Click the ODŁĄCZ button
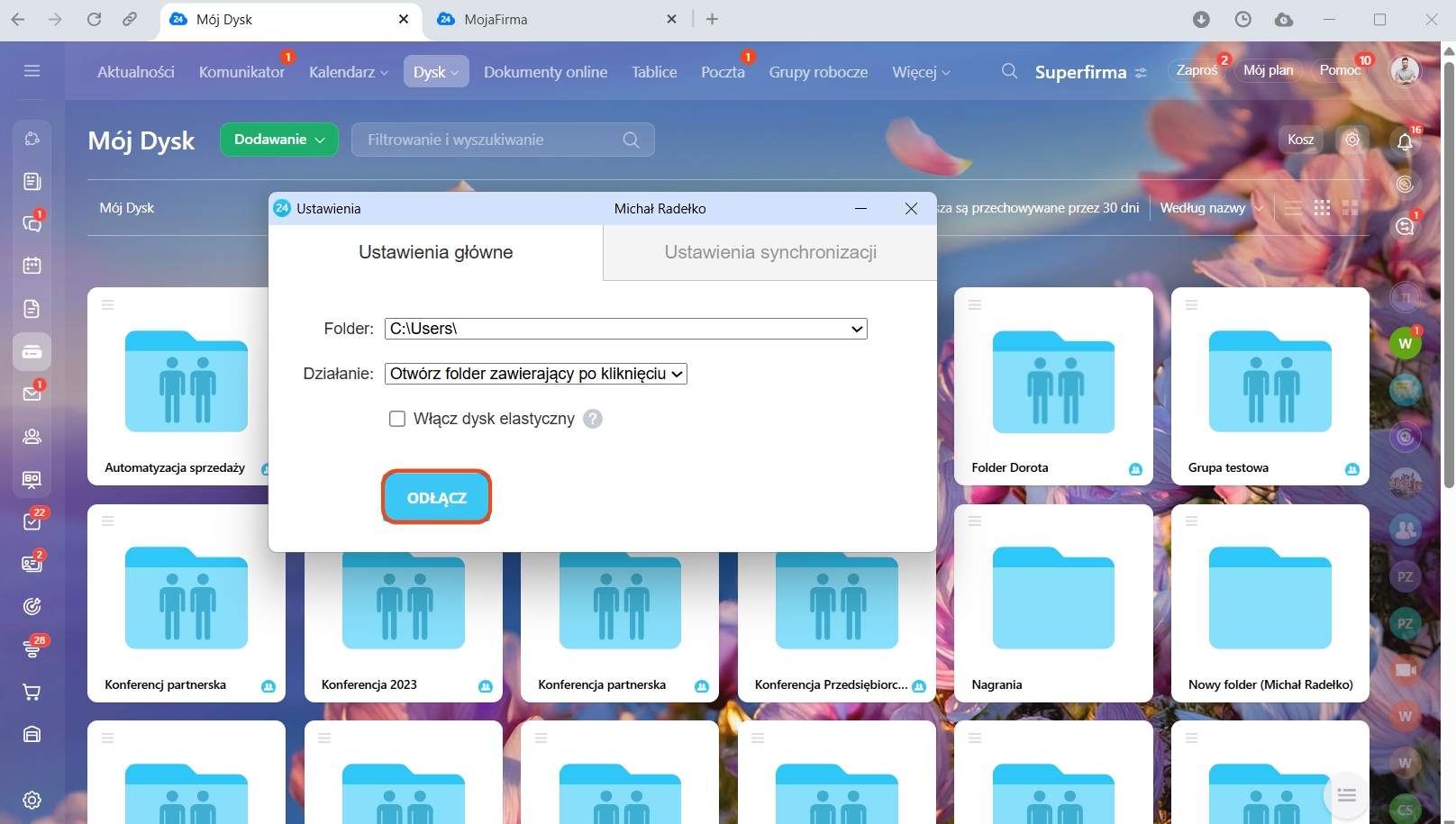 click(x=437, y=497)
